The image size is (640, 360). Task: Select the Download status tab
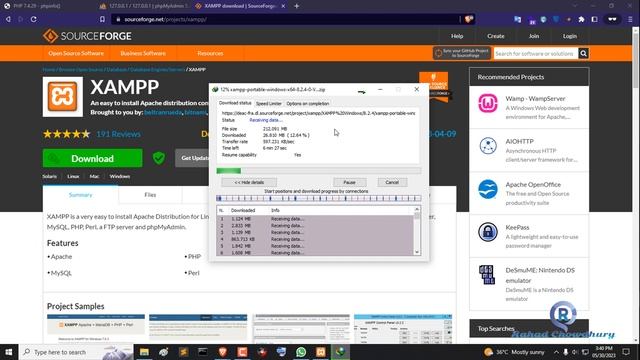click(235, 103)
